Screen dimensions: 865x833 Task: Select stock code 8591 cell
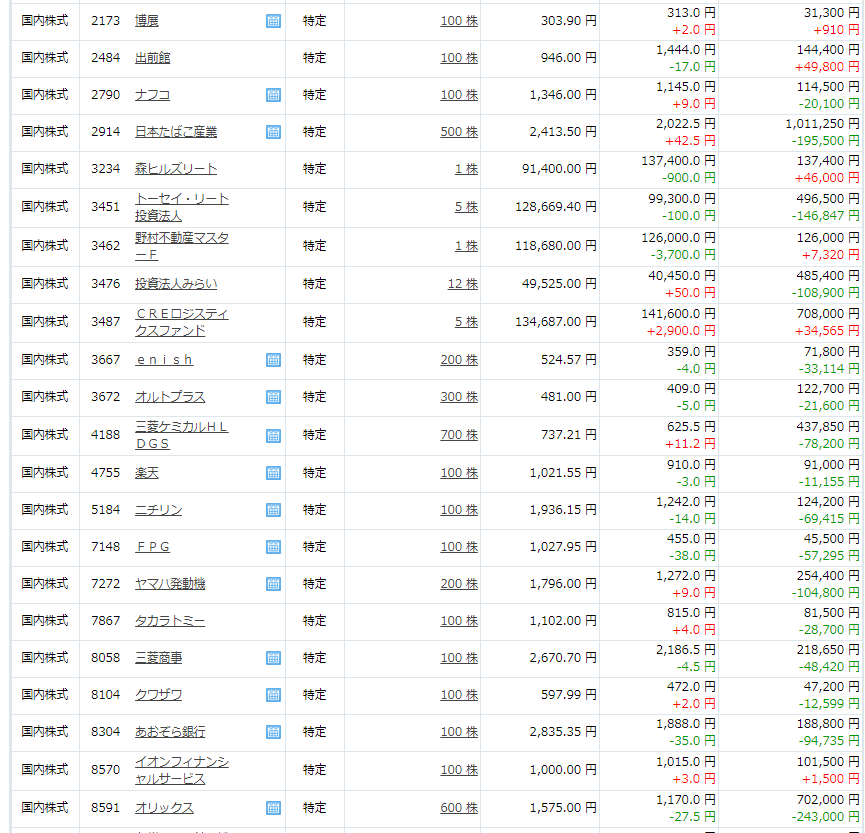105,808
